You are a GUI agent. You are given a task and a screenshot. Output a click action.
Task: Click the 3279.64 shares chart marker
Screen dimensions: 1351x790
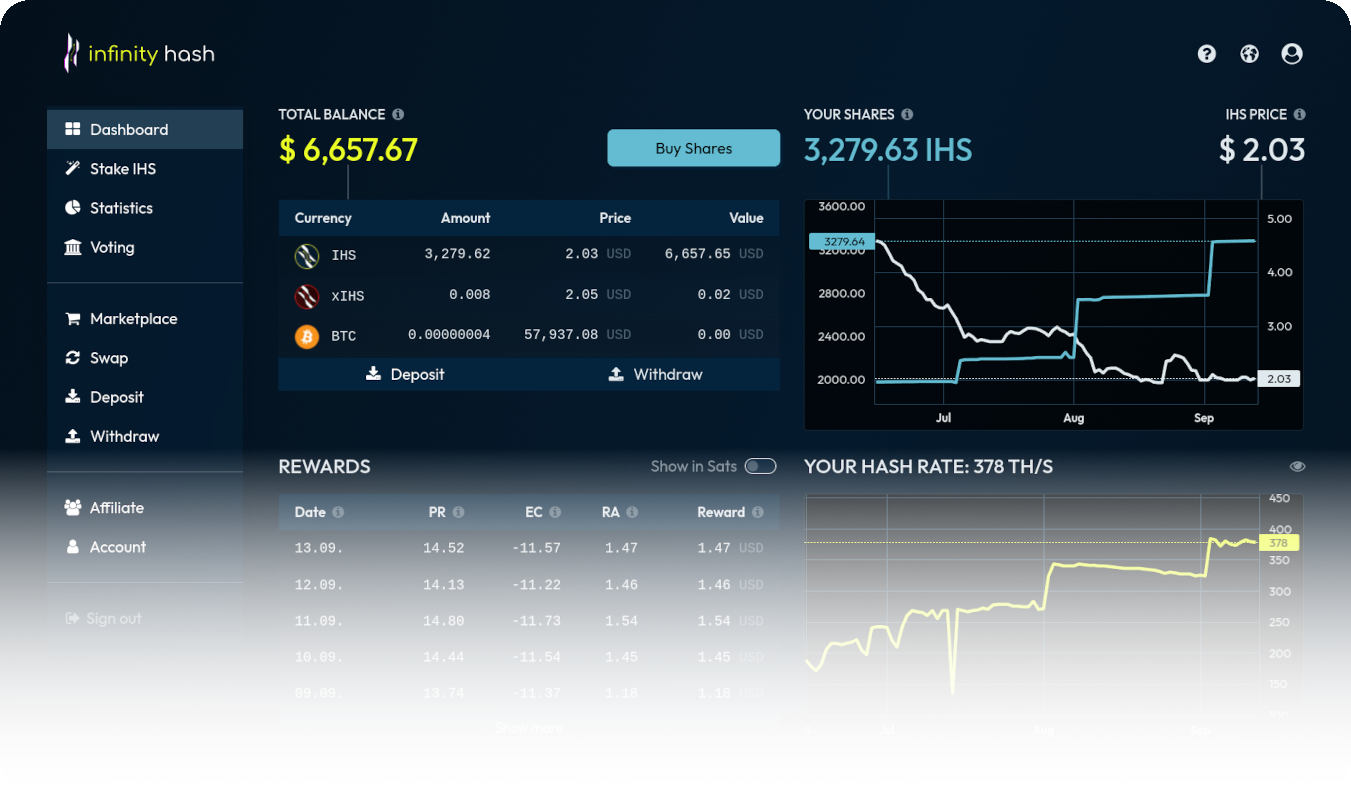[x=840, y=241]
